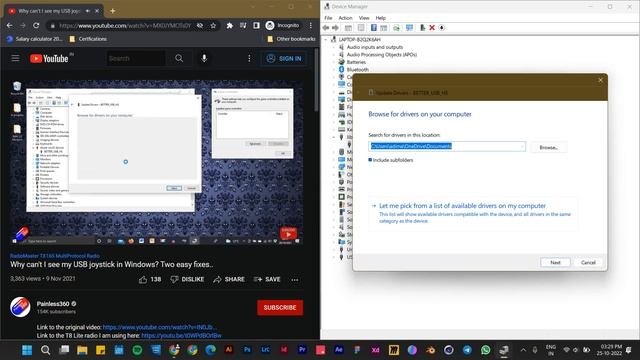Launch Photoshop from taskbar
The height and width of the screenshot is (360, 640).
[x=247, y=350]
